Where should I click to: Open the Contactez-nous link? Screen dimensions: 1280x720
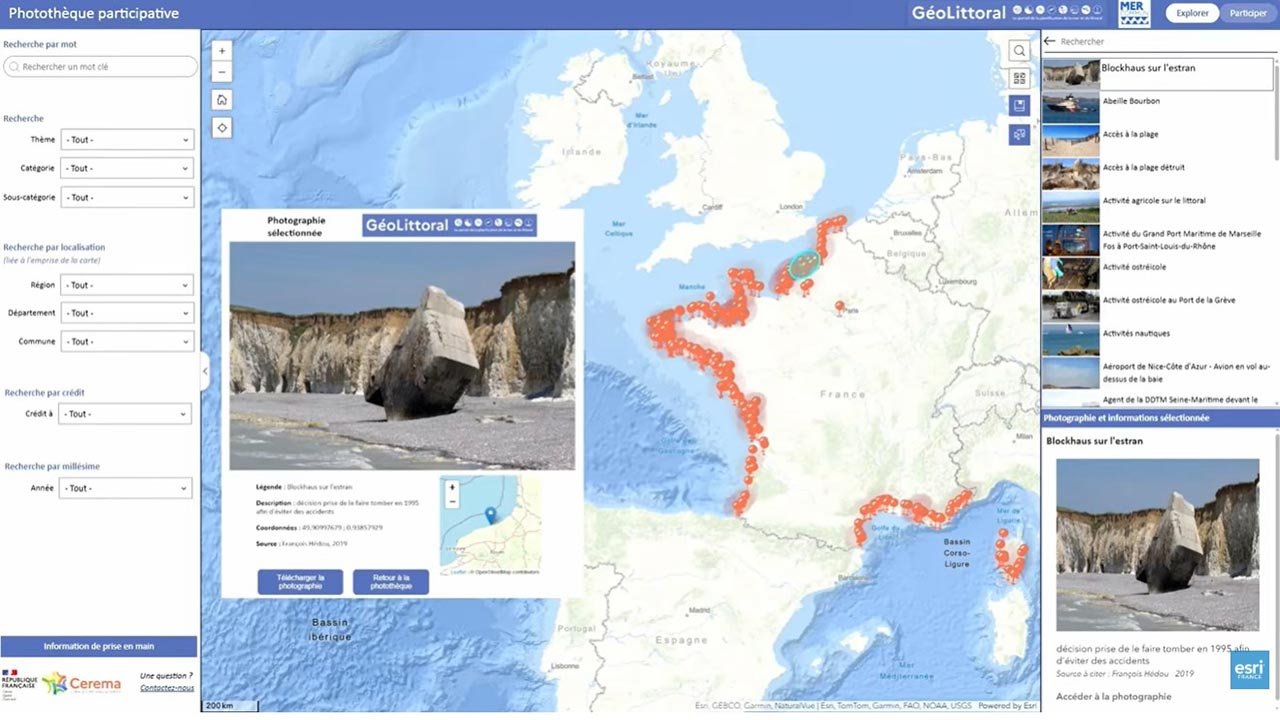[166, 688]
